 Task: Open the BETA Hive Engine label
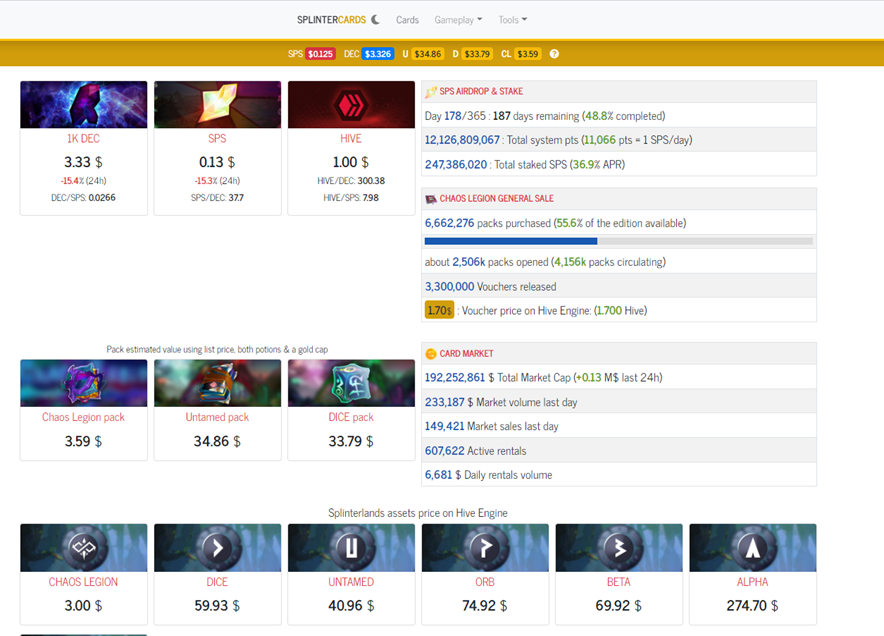tap(618, 582)
